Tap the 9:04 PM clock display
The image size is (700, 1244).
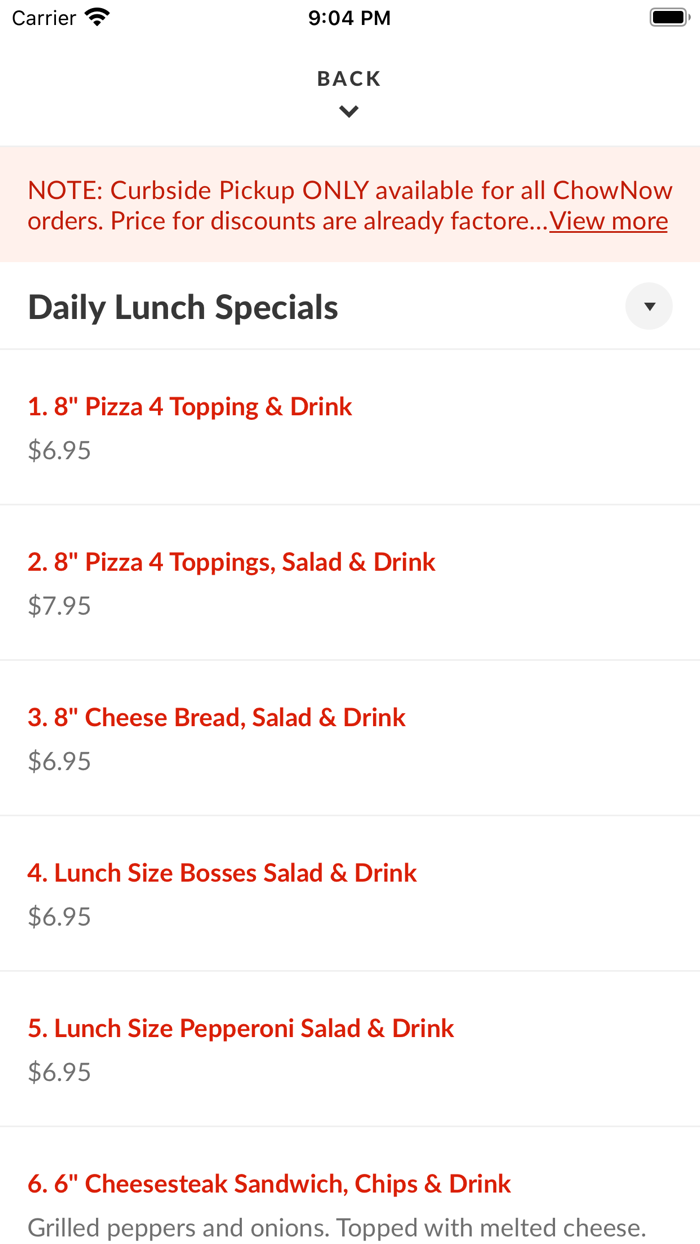pos(349,16)
